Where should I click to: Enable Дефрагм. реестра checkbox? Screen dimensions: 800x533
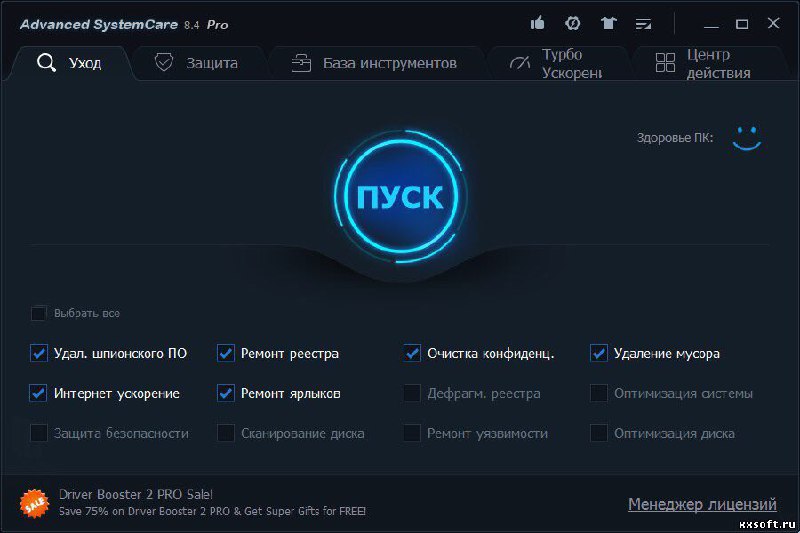click(x=412, y=393)
